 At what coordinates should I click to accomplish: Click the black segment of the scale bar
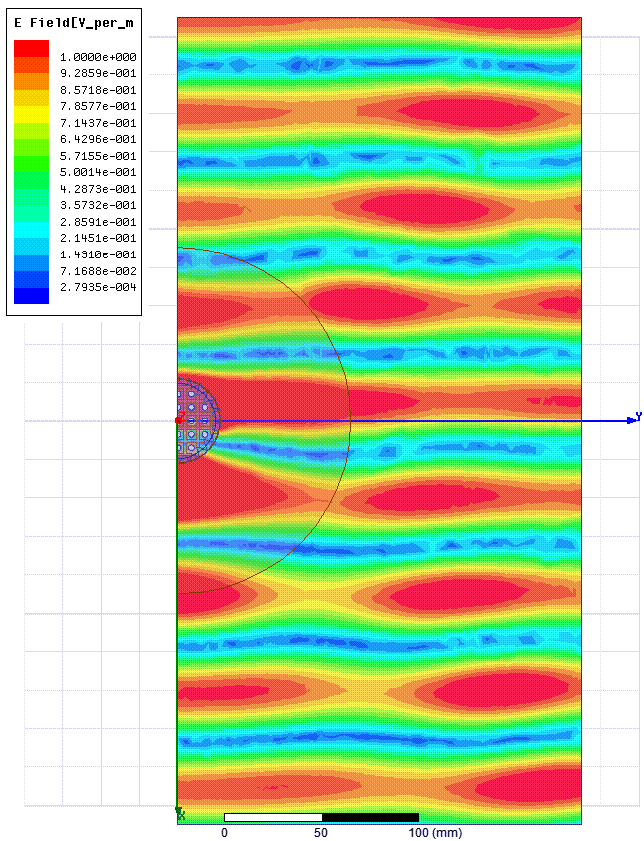(370, 817)
